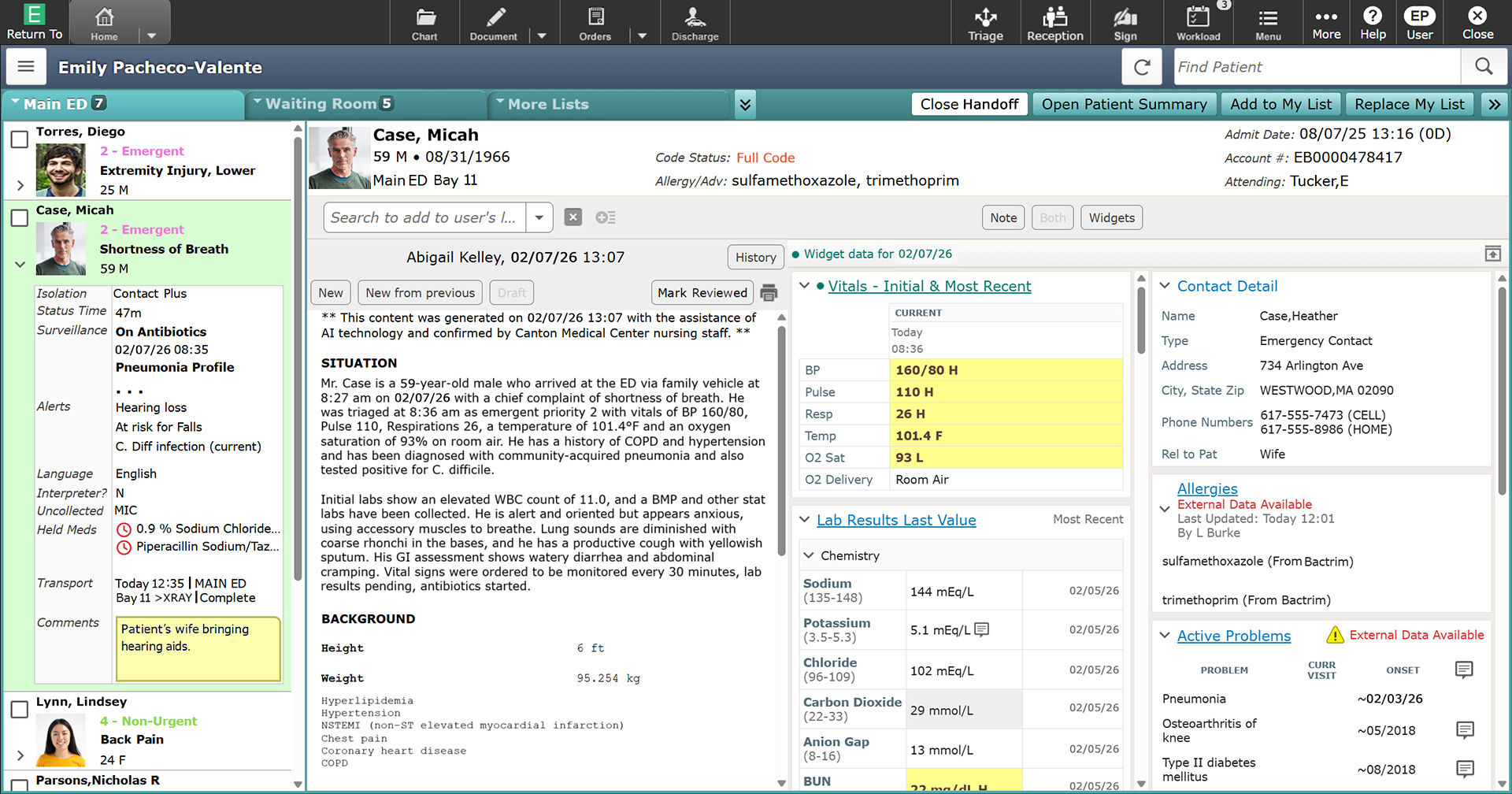Screen dimensions: 1512x794
Task: Collapse the Vitals widget
Action: click(x=804, y=286)
